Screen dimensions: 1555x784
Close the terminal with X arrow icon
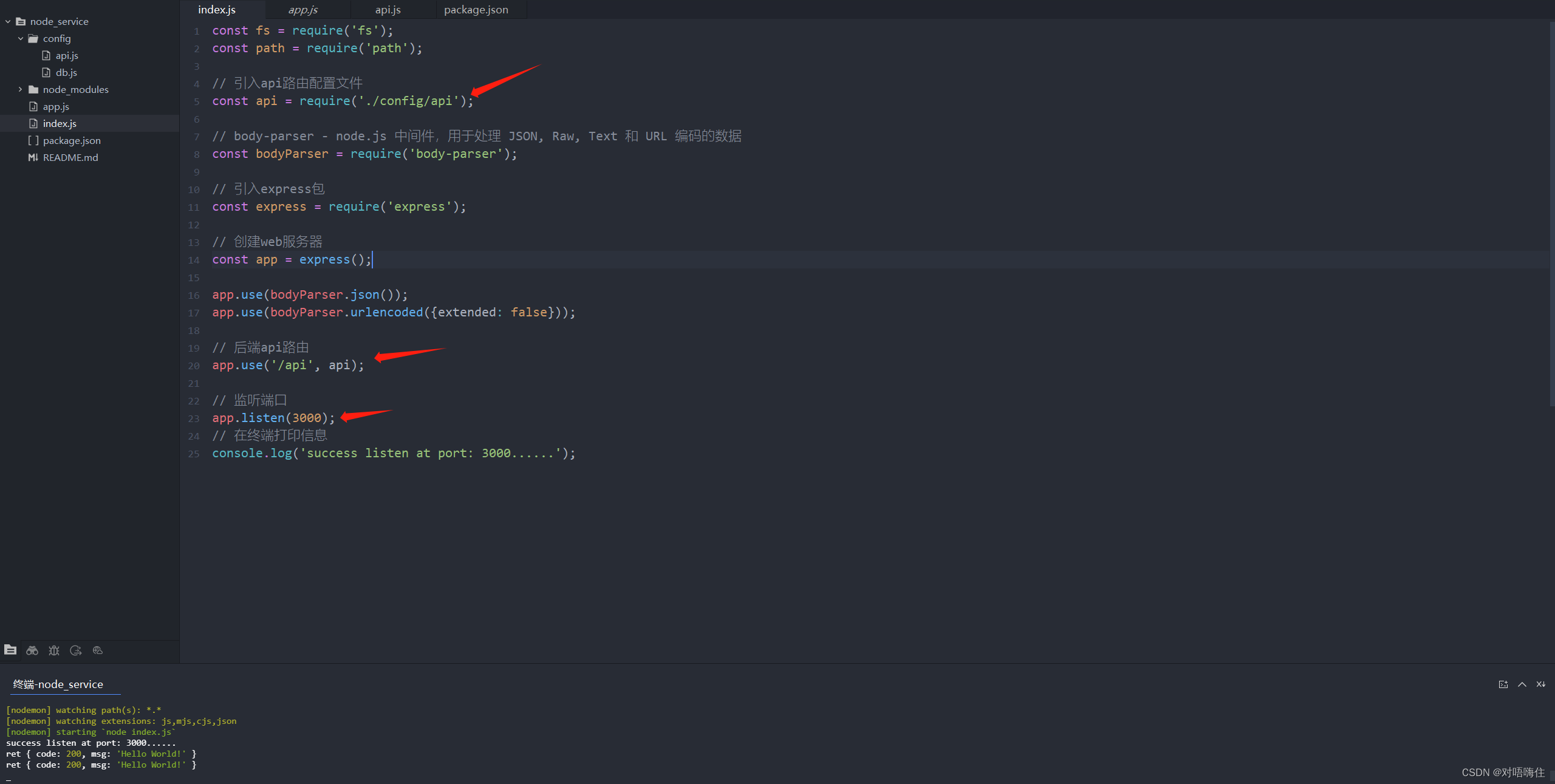click(x=1541, y=684)
